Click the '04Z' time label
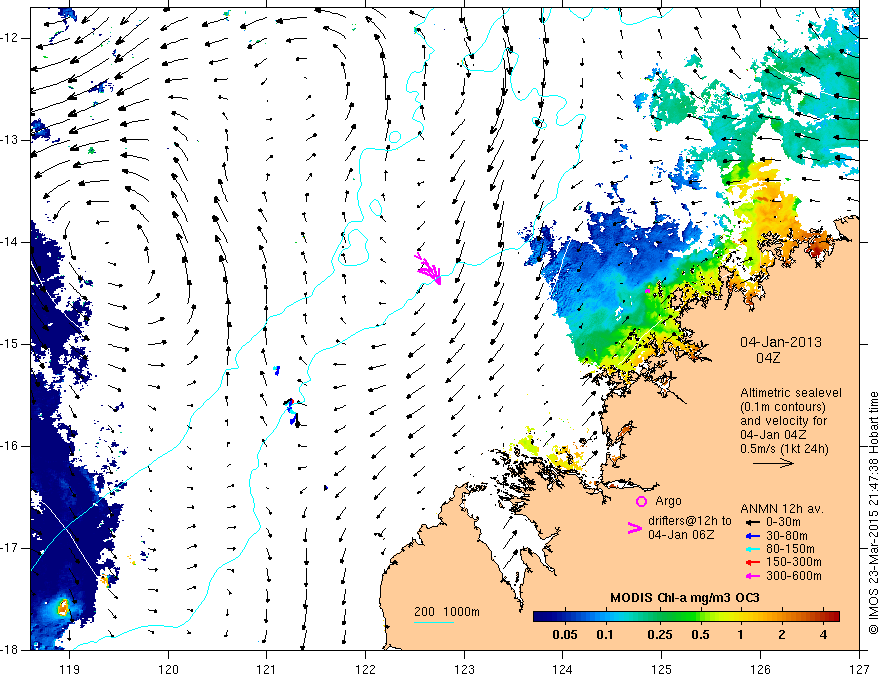 [x=768, y=358]
